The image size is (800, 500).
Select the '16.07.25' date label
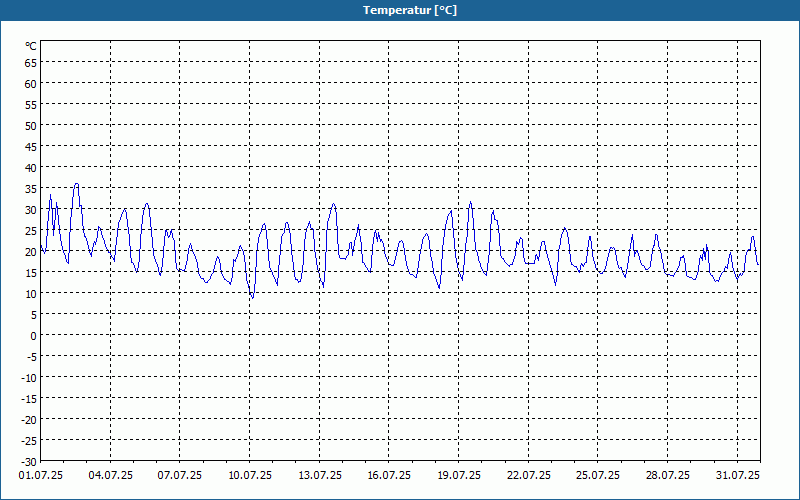389,475
